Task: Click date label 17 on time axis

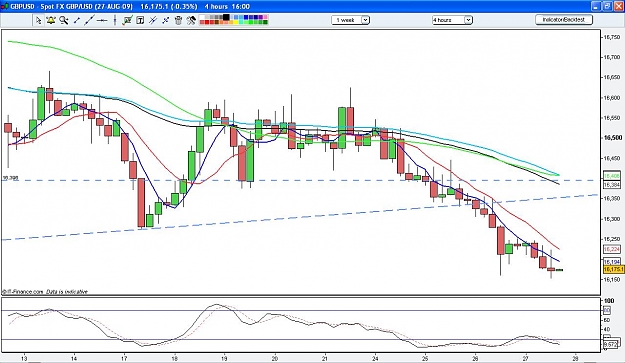Action: pyautogui.click(x=124, y=358)
